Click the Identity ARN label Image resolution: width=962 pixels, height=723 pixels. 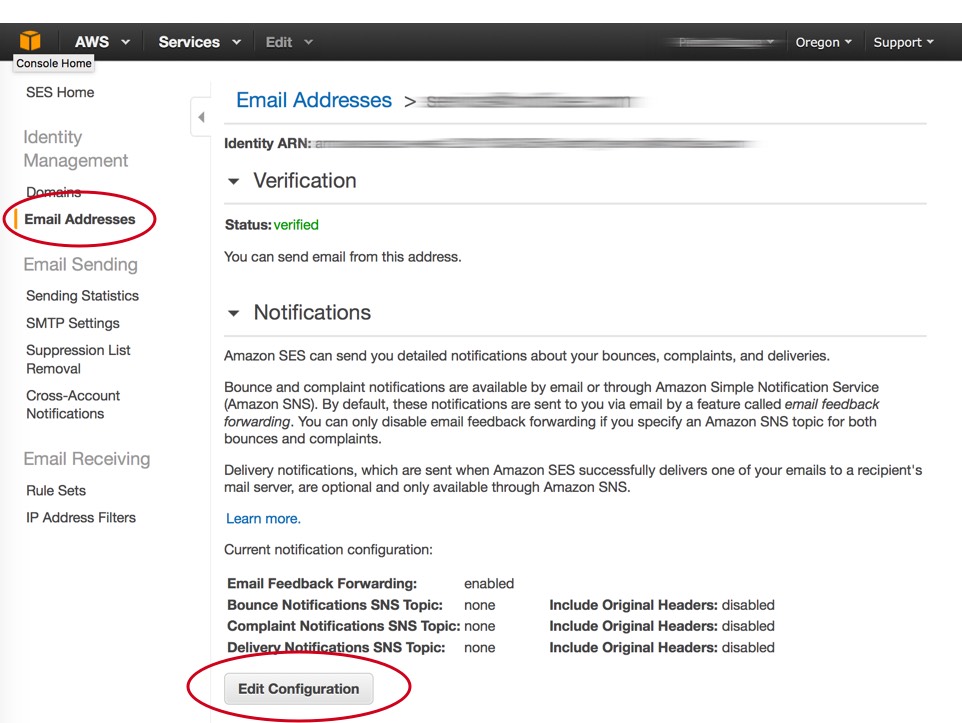click(267, 143)
